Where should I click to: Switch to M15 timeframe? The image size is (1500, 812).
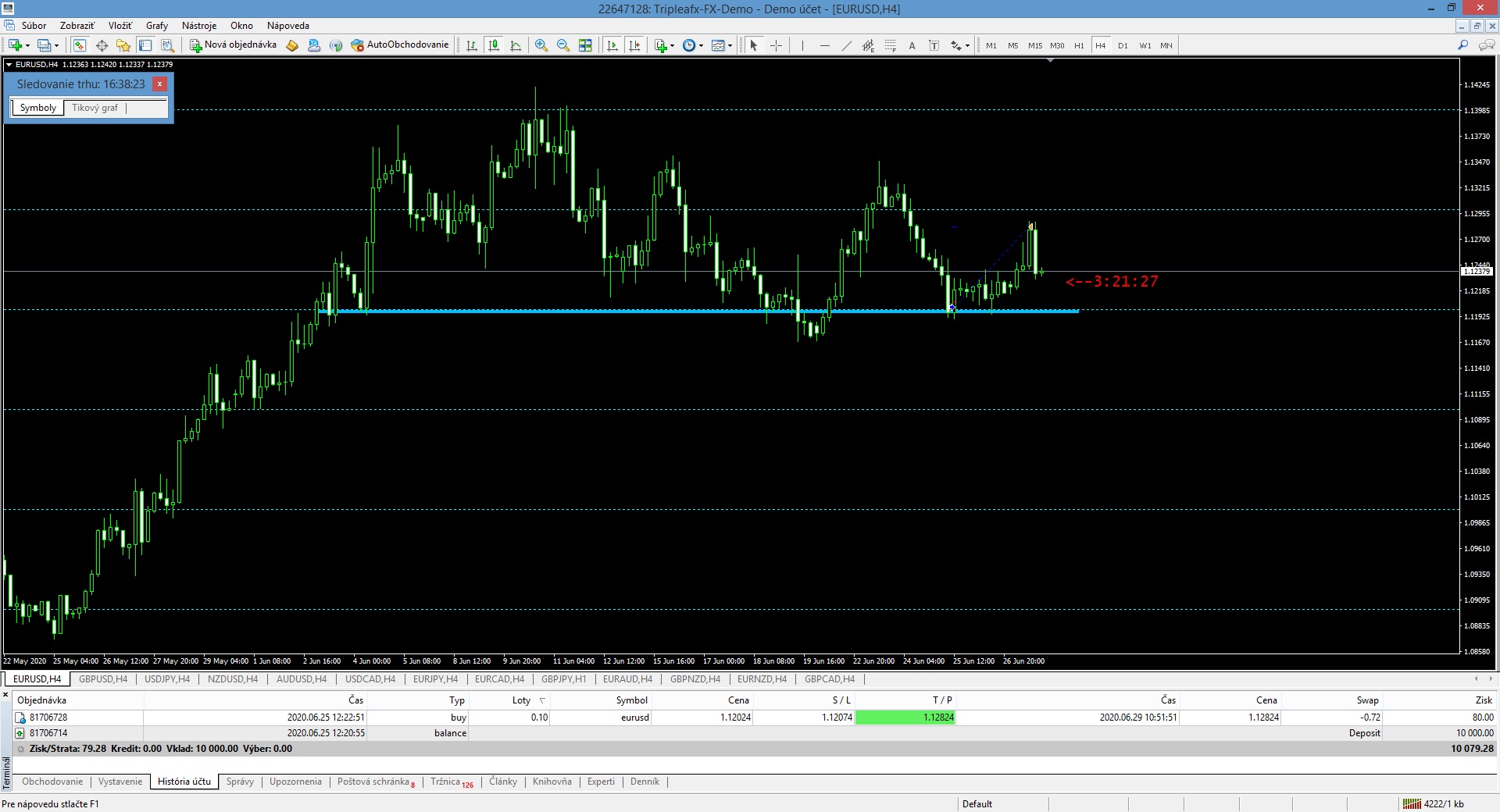[1035, 45]
